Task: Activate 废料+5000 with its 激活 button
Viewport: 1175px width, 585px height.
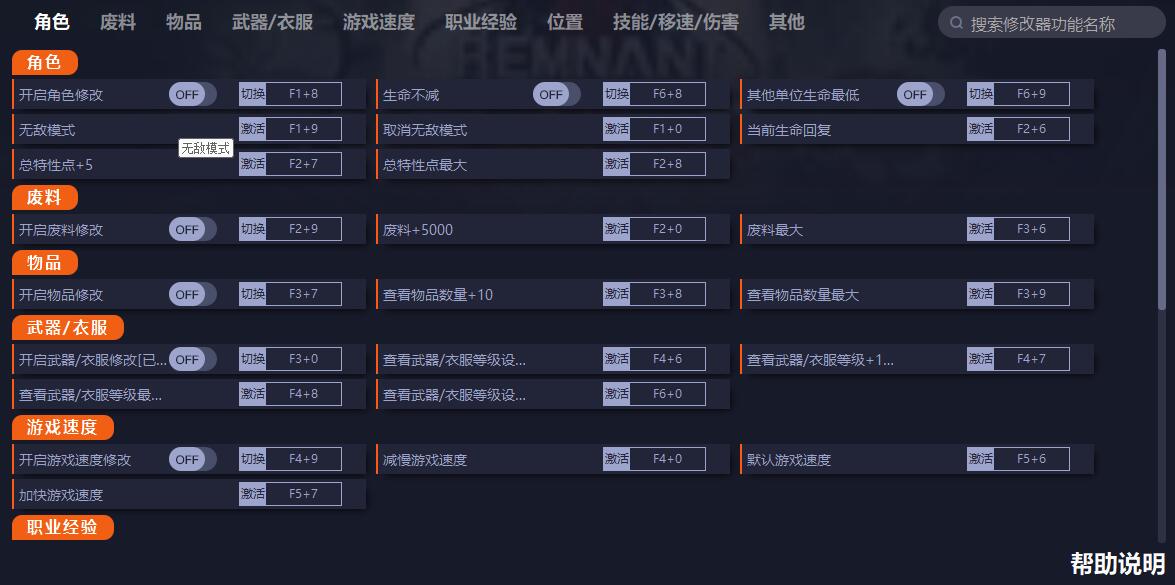Action: click(x=617, y=228)
